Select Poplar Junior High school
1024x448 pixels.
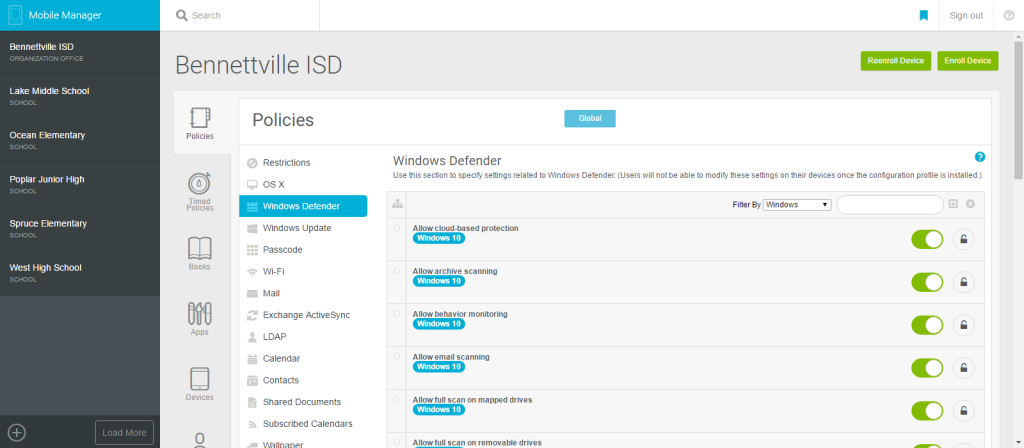click(x=80, y=185)
